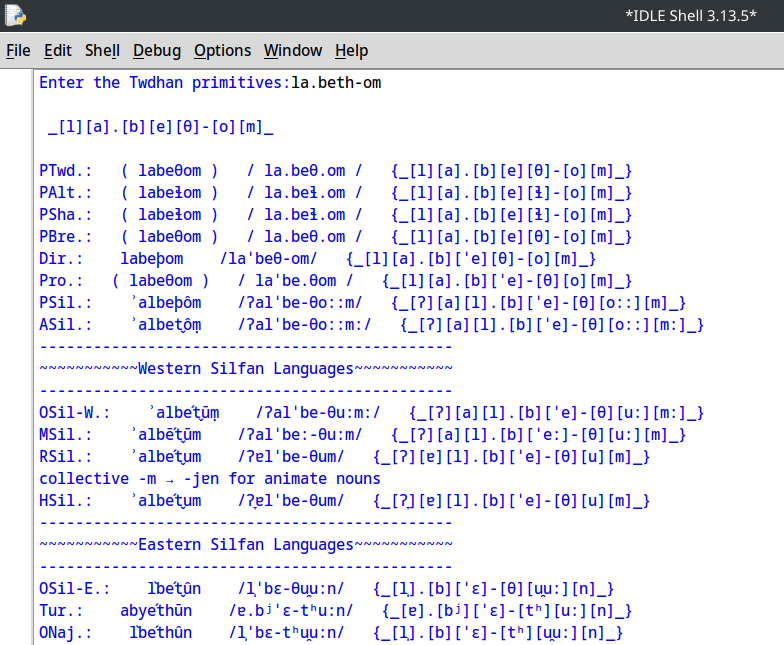
Task: Open the Shell menu
Action: (x=102, y=50)
